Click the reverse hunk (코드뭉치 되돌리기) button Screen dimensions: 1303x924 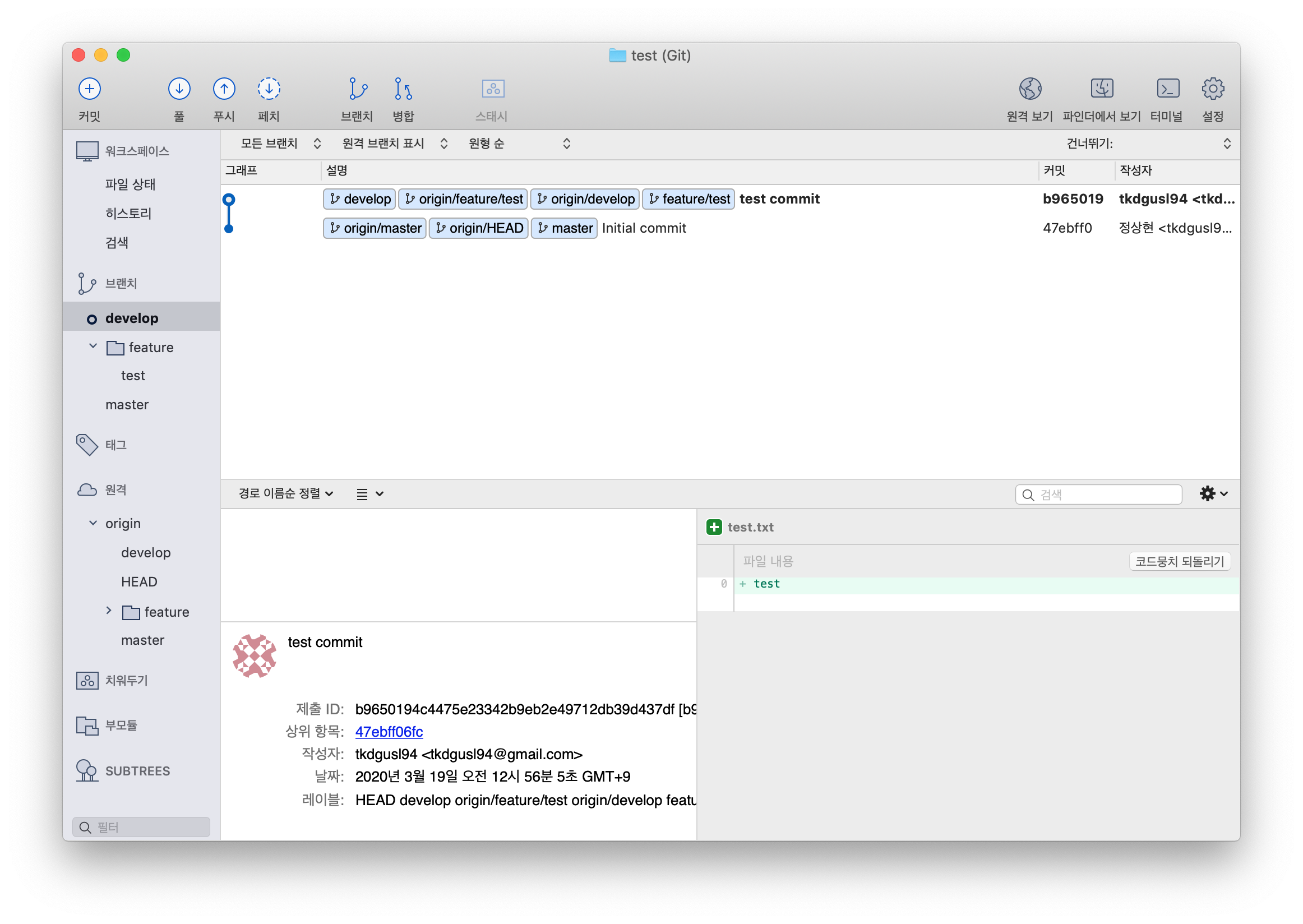click(1179, 562)
